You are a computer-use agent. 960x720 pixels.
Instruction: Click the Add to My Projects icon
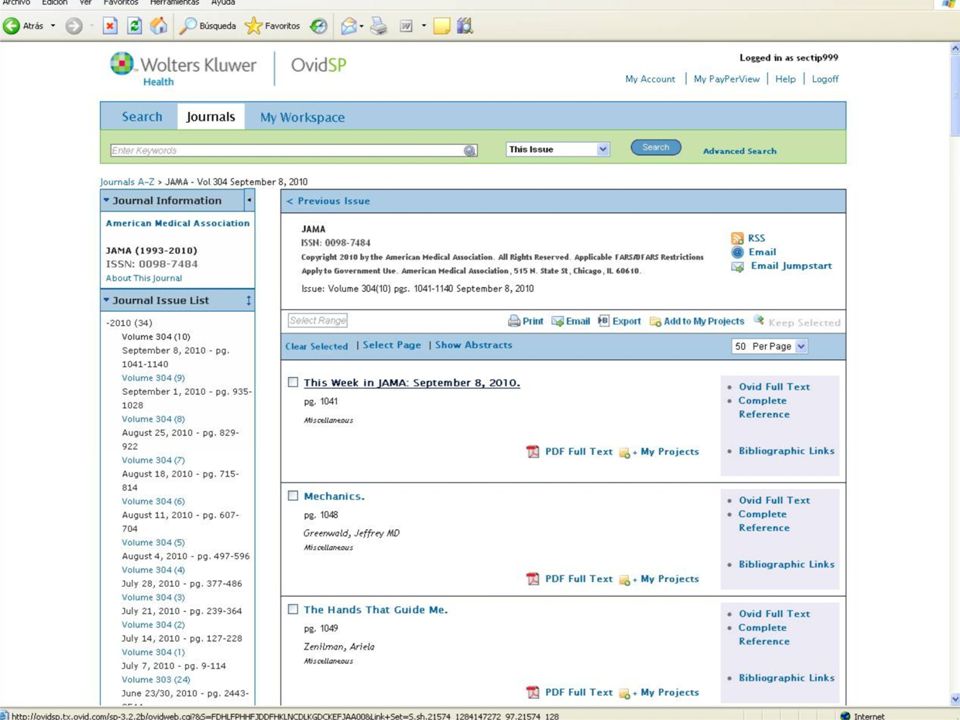pos(655,321)
